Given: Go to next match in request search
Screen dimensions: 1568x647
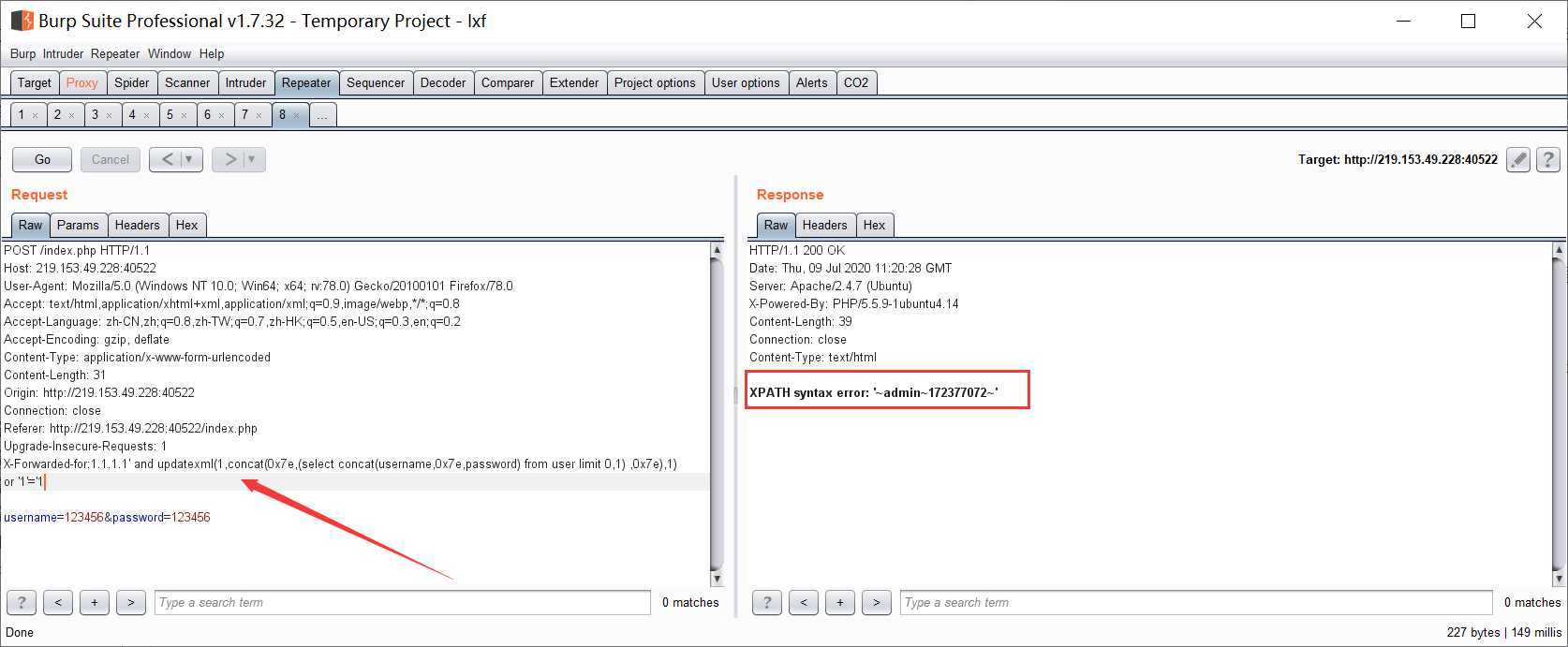Looking at the screenshot, I should tap(131, 602).
